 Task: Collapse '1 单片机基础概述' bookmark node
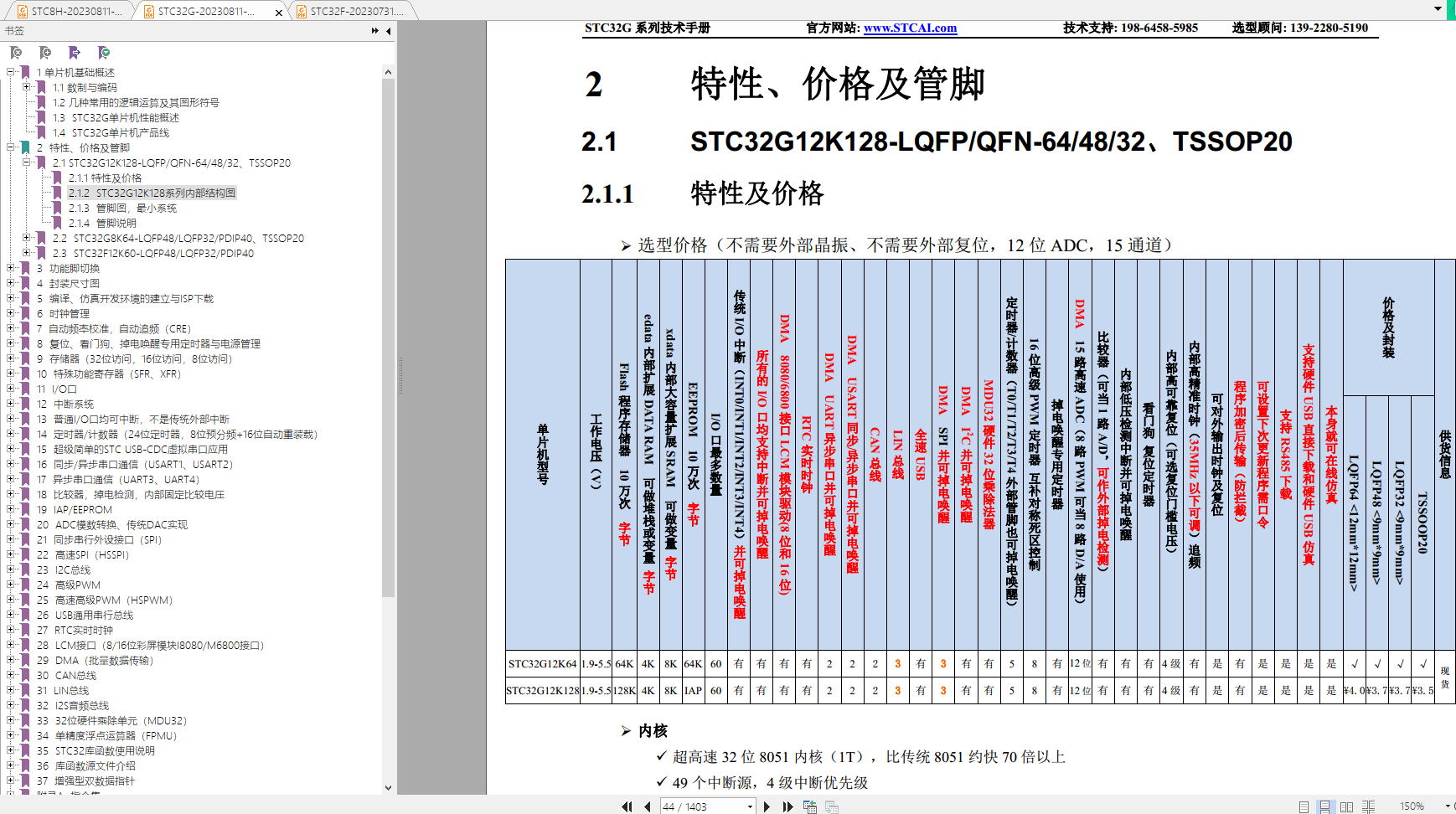[x=10, y=72]
